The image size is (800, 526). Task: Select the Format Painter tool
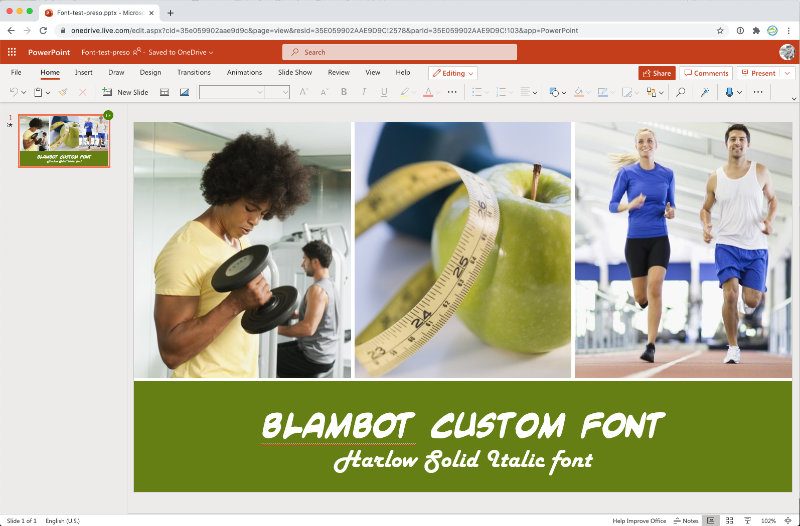63,92
